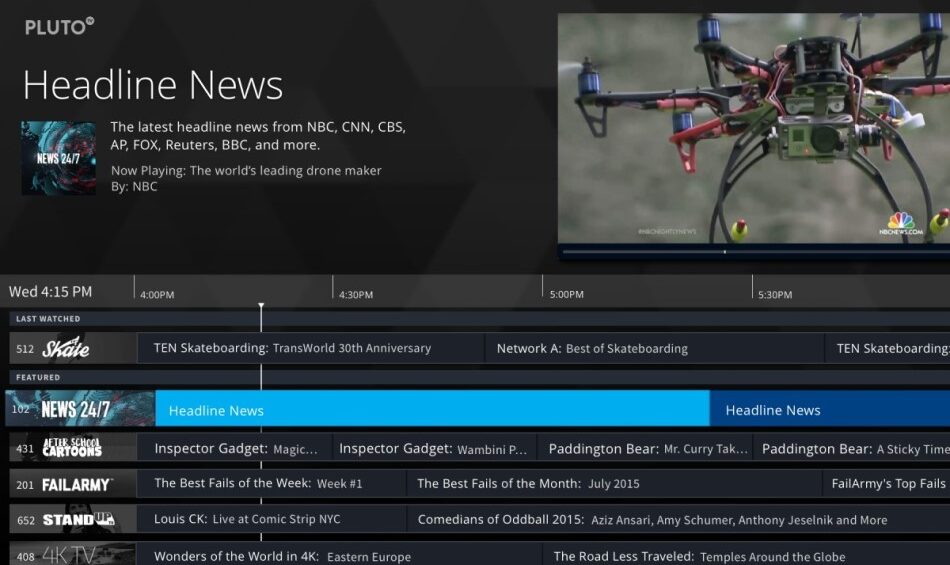This screenshot has width=950, height=565.
Task: Jump to the 5:30PM time slot label
Action: pyautogui.click(x=775, y=294)
